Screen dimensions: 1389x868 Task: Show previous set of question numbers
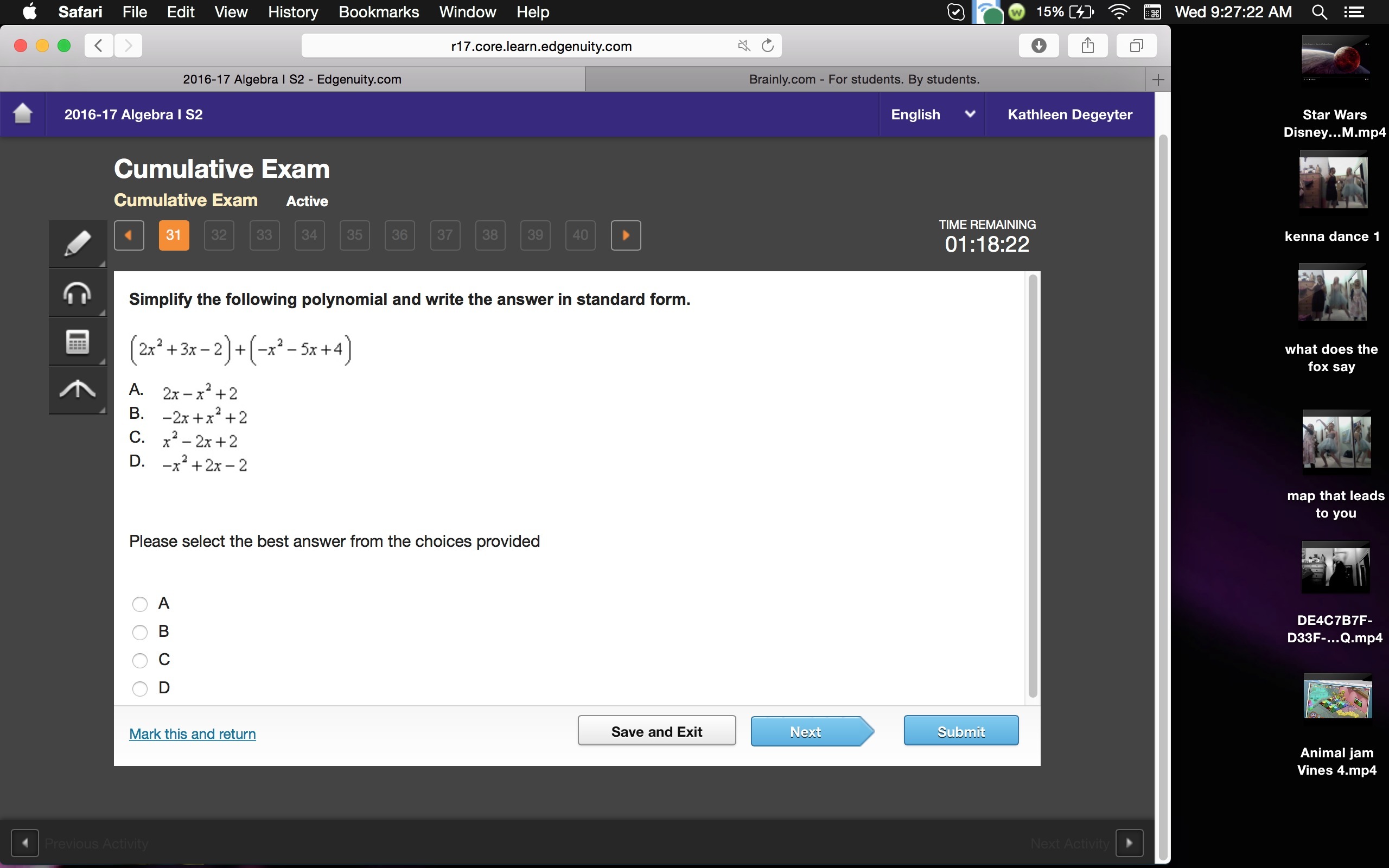coord(129,235)
